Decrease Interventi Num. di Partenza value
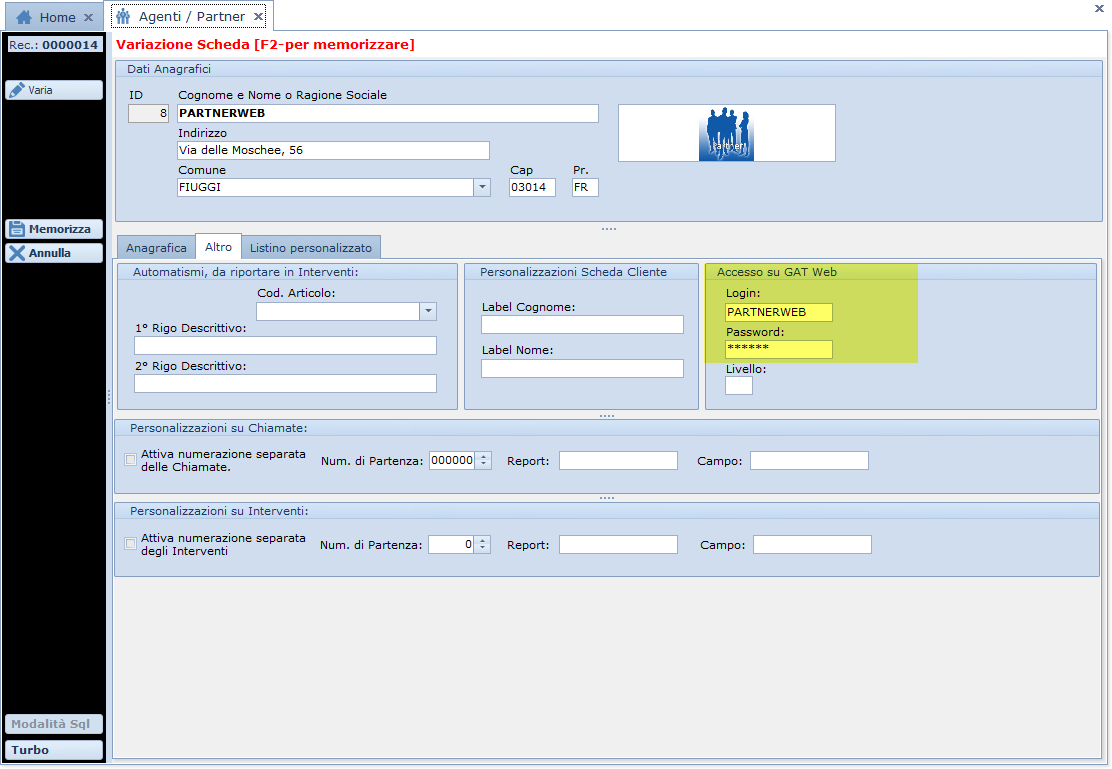The width and height of the screenshot is (1112, 769). coord(482,548)
